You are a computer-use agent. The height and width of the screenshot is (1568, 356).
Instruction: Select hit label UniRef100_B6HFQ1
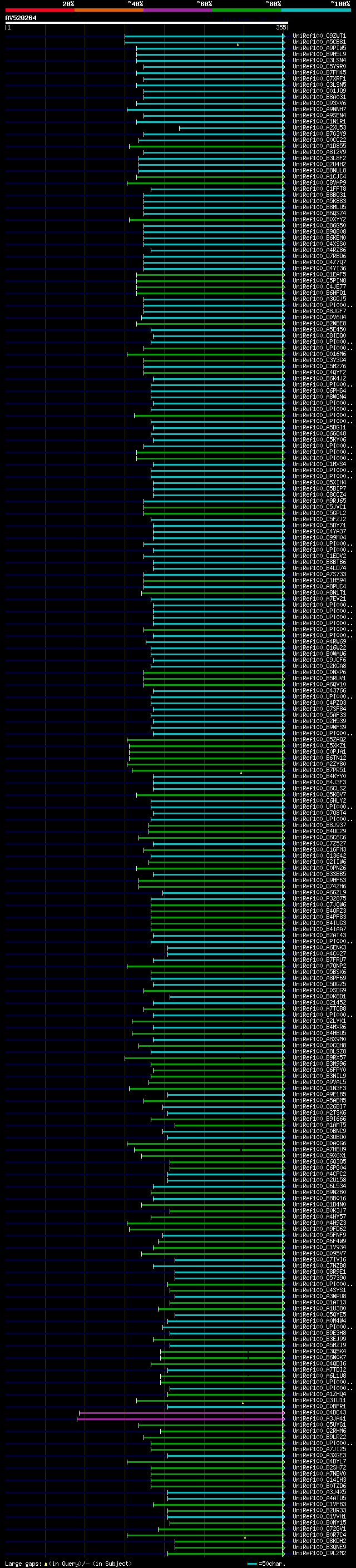pyautogui.click(x=319, y=293)
